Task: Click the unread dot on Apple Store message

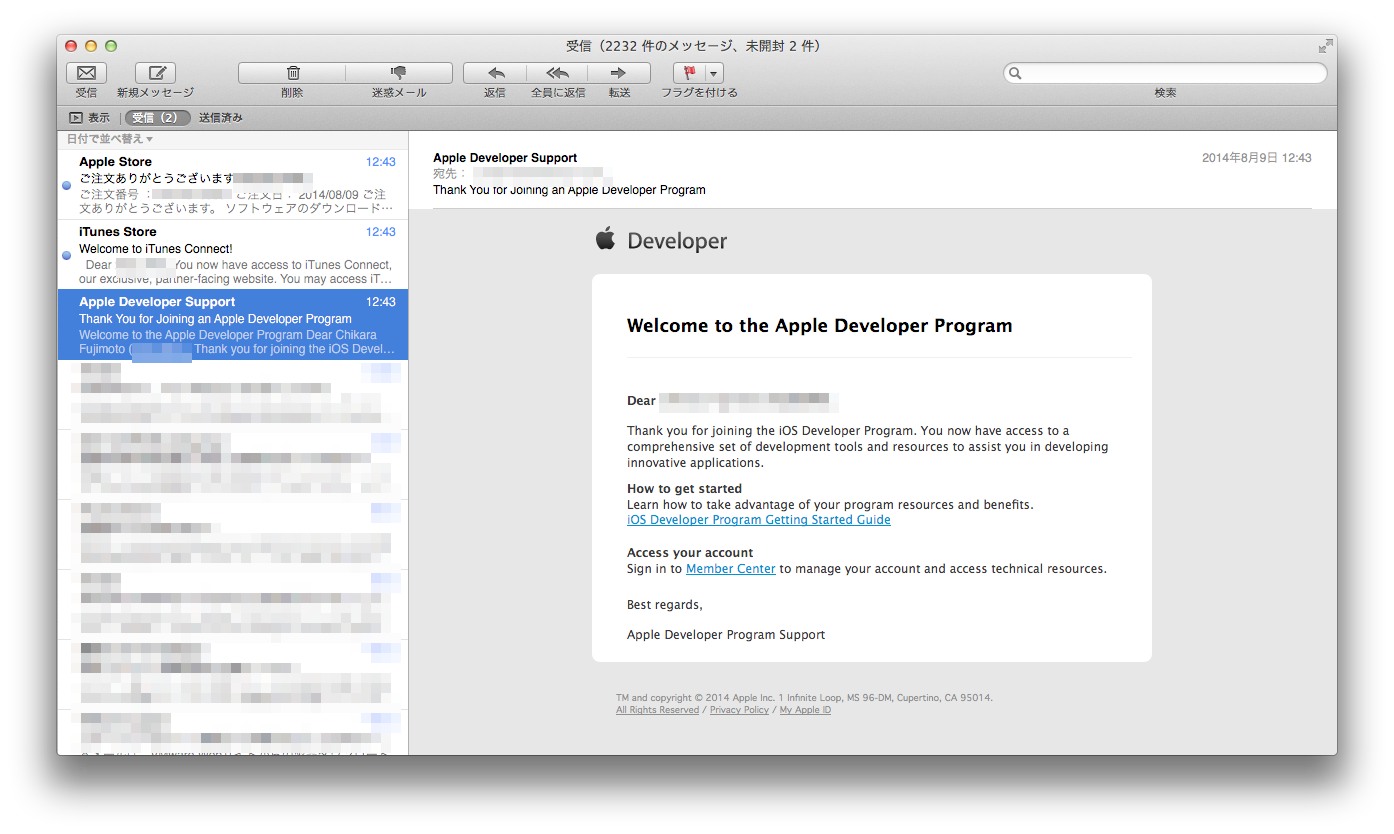Action: pos(66,185)
